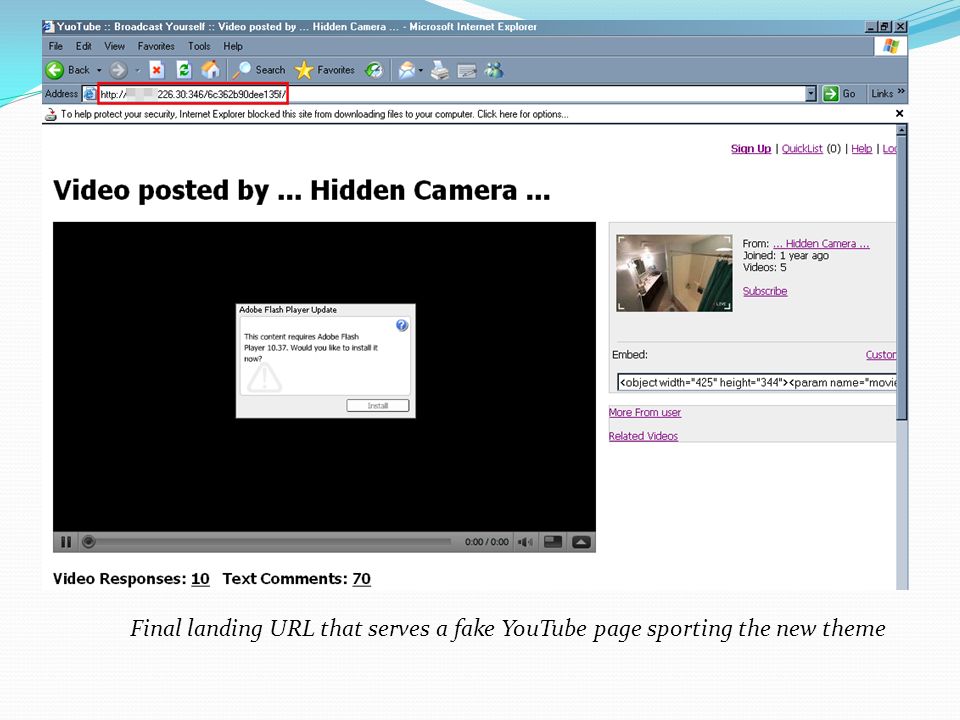Screen dimensions: 960x720
Task: Open the File menu
Action: pos(56,46)
